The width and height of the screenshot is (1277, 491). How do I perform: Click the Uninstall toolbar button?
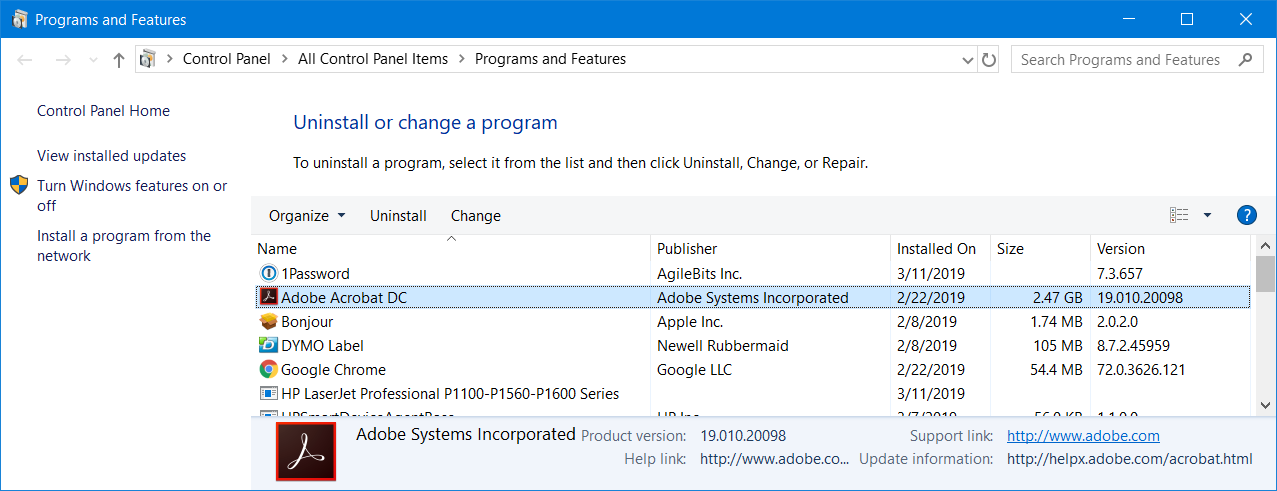coord(398,216)
